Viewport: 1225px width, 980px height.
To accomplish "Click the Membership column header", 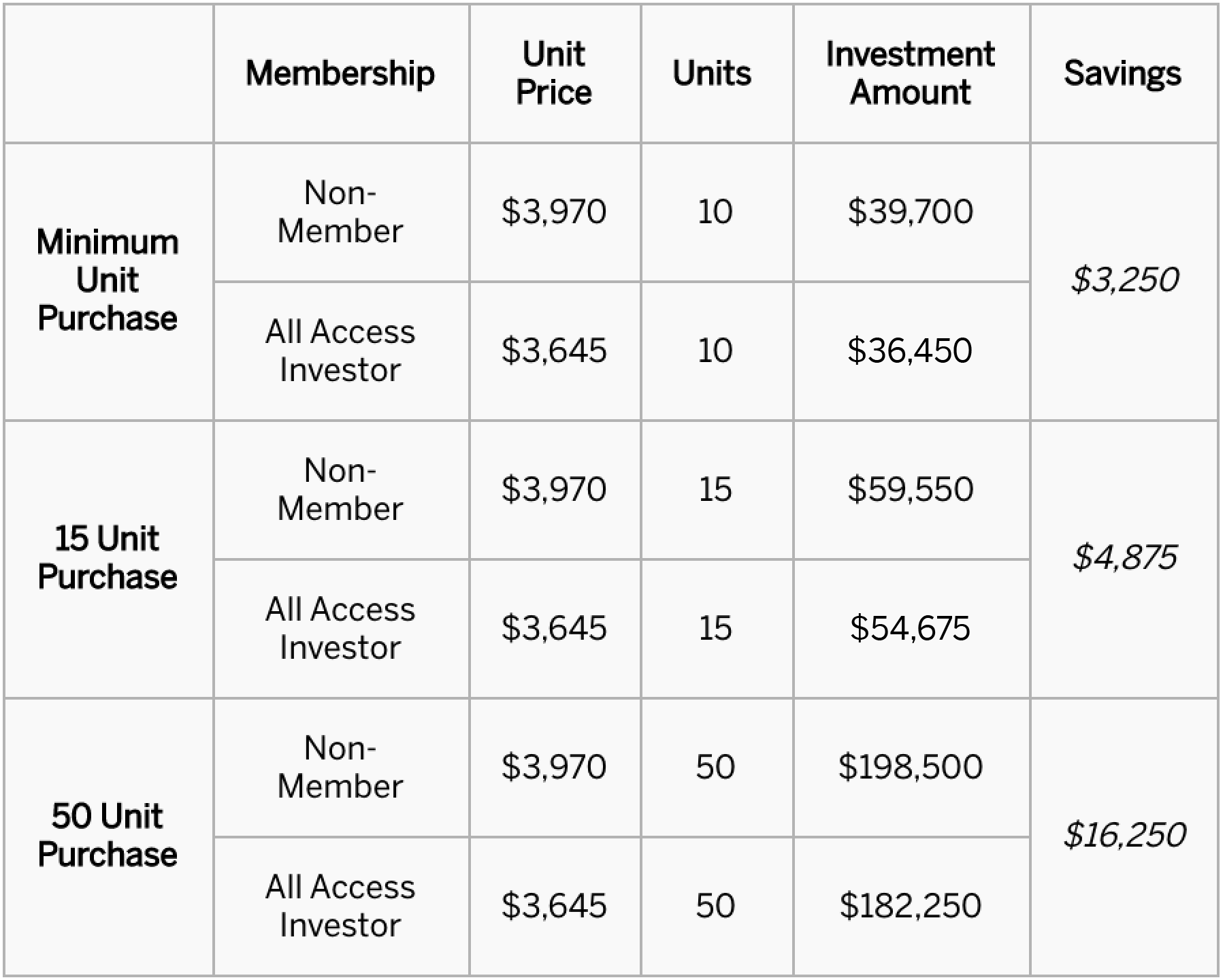I will click(x=340, y=73).
